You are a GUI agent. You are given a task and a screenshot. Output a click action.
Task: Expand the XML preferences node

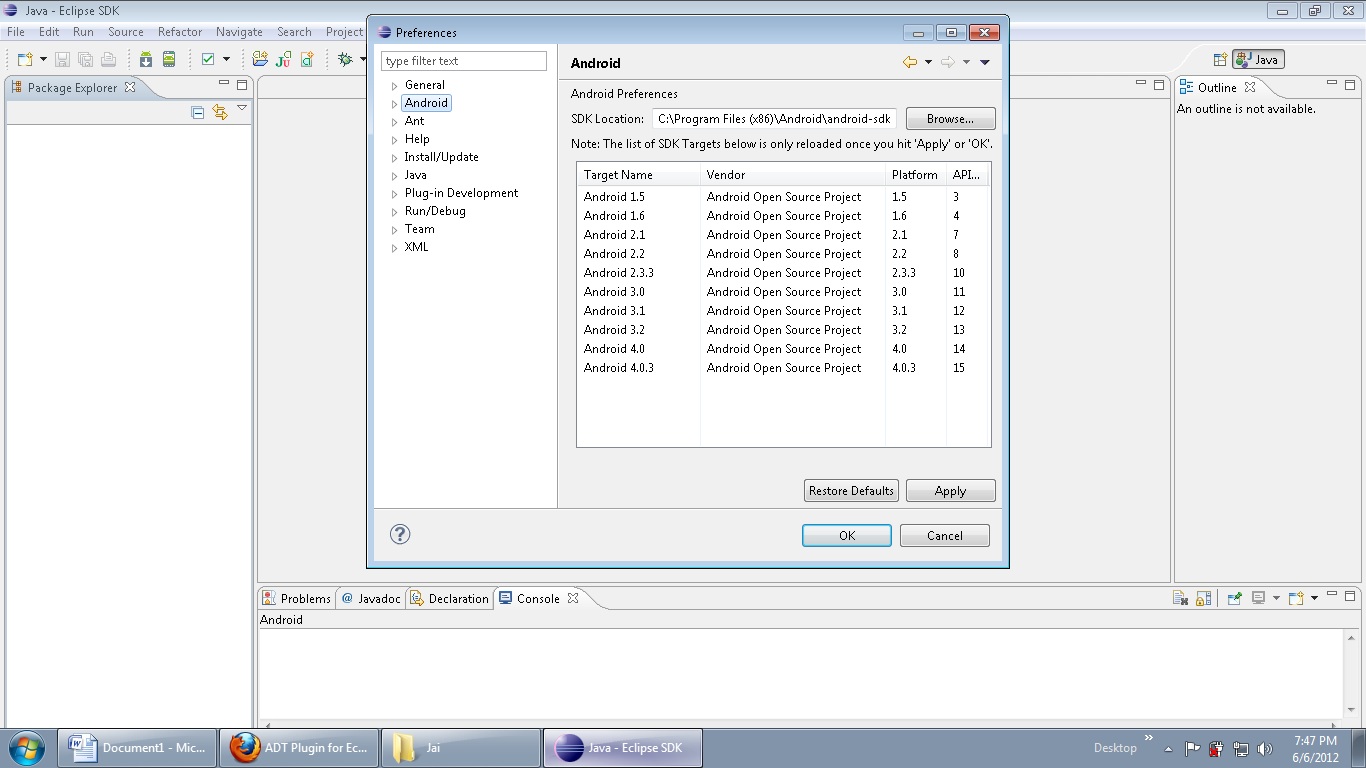coord(395,248)
